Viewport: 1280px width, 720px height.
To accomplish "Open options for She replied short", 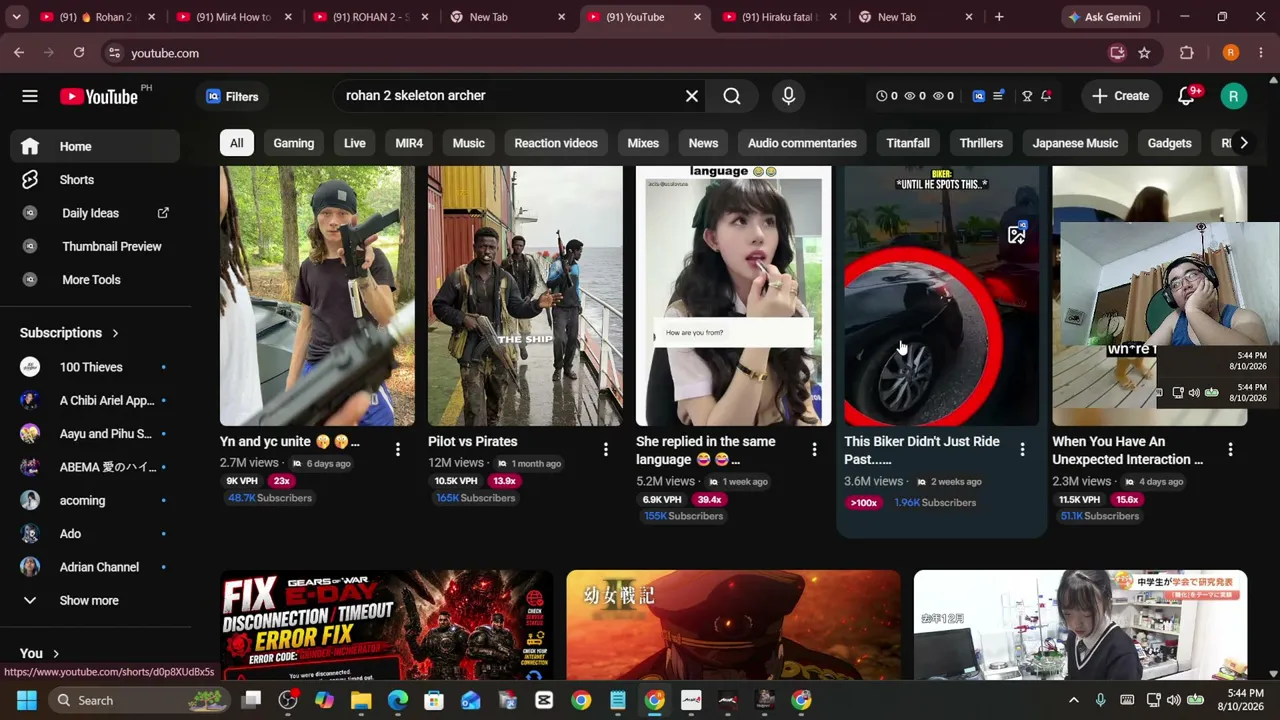I will click(814, 450).
